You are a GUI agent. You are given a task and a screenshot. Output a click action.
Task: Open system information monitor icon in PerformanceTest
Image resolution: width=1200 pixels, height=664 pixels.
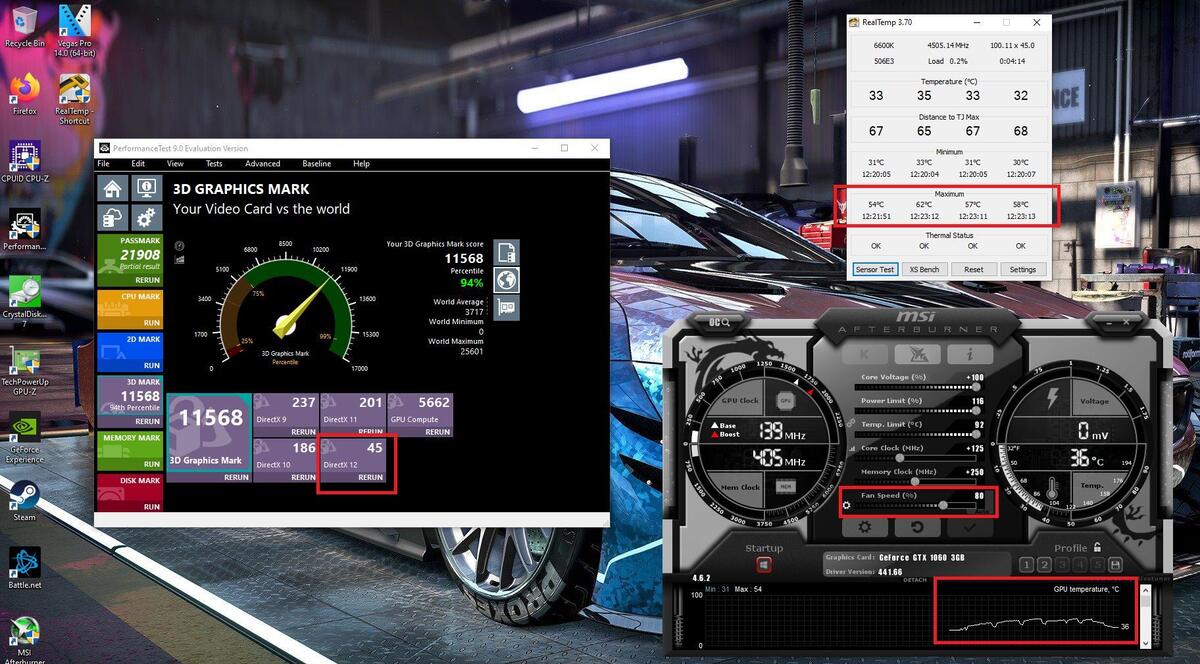tap(146, 188)
